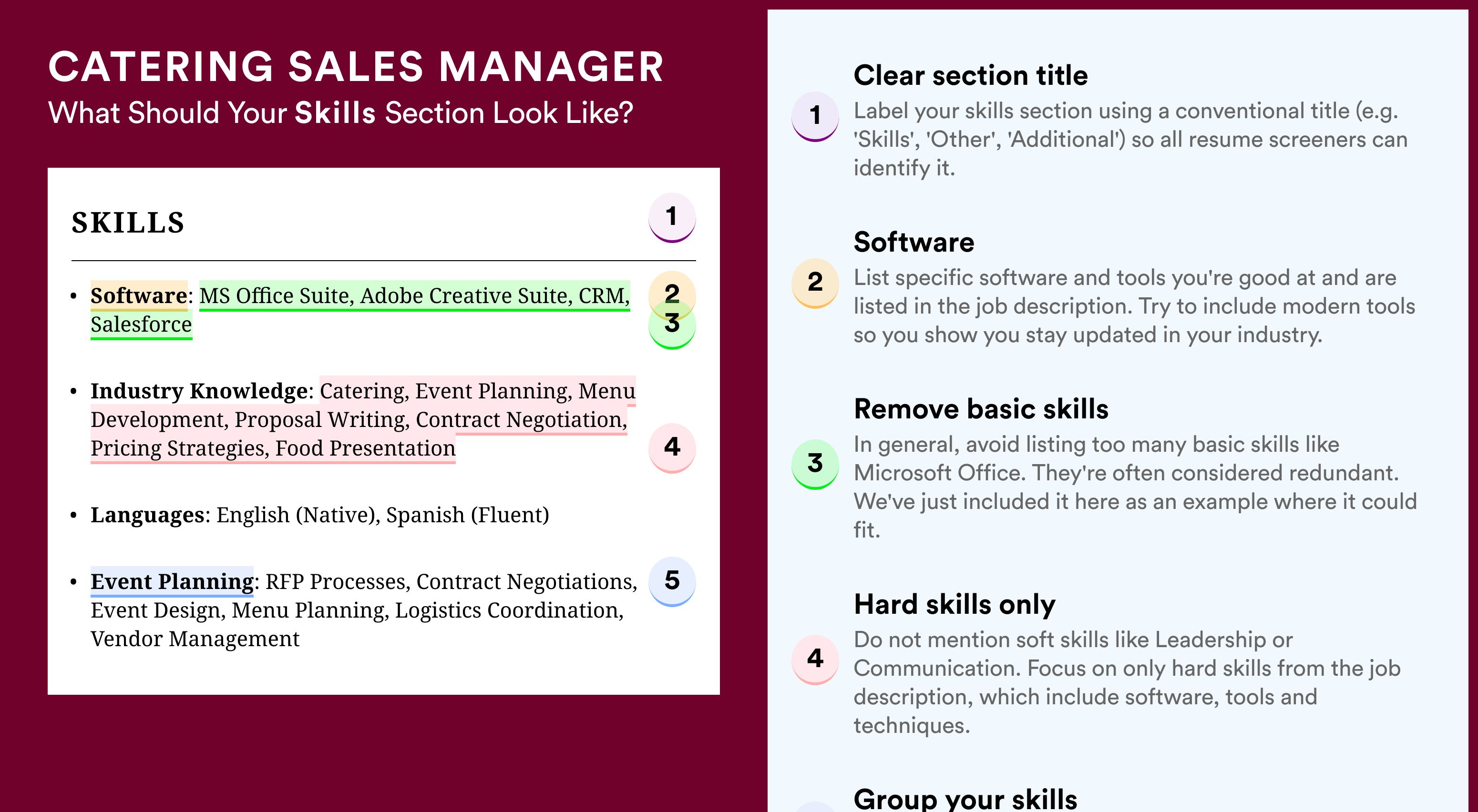Click the Catering Sales Manager title
This screenshot has height=812, width=1478.
coord(356,67)
